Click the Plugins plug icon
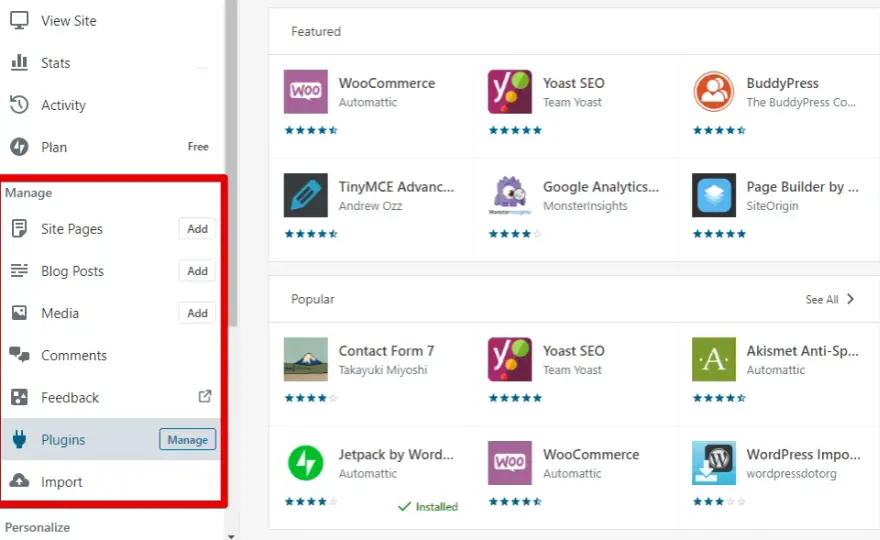880x540 pixels. click(19, 440)
